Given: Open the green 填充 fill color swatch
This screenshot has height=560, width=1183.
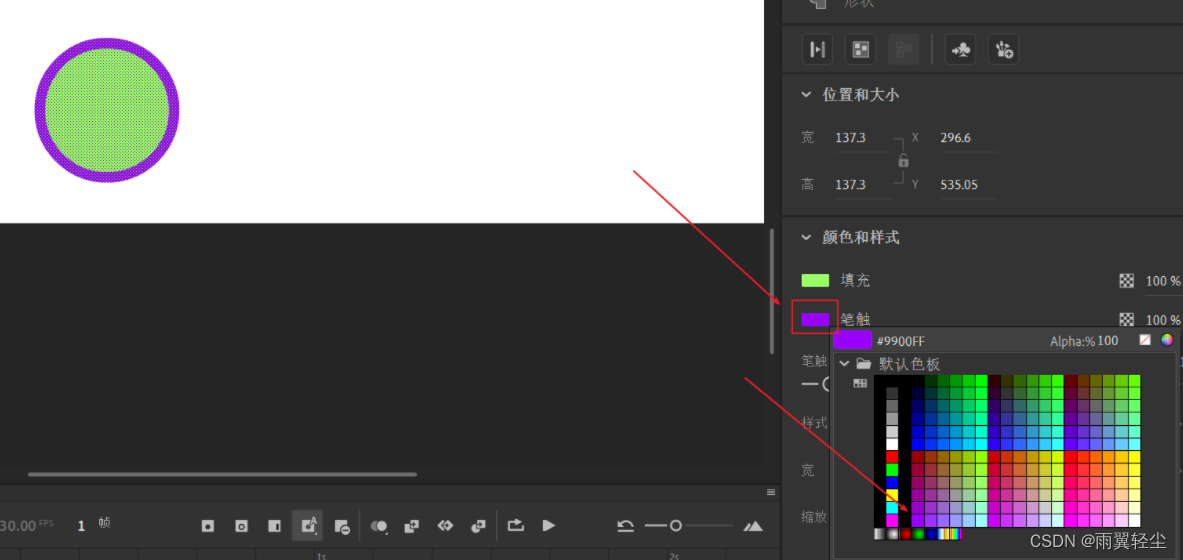Looking at the screenshot, I should (x=815, y=281).
